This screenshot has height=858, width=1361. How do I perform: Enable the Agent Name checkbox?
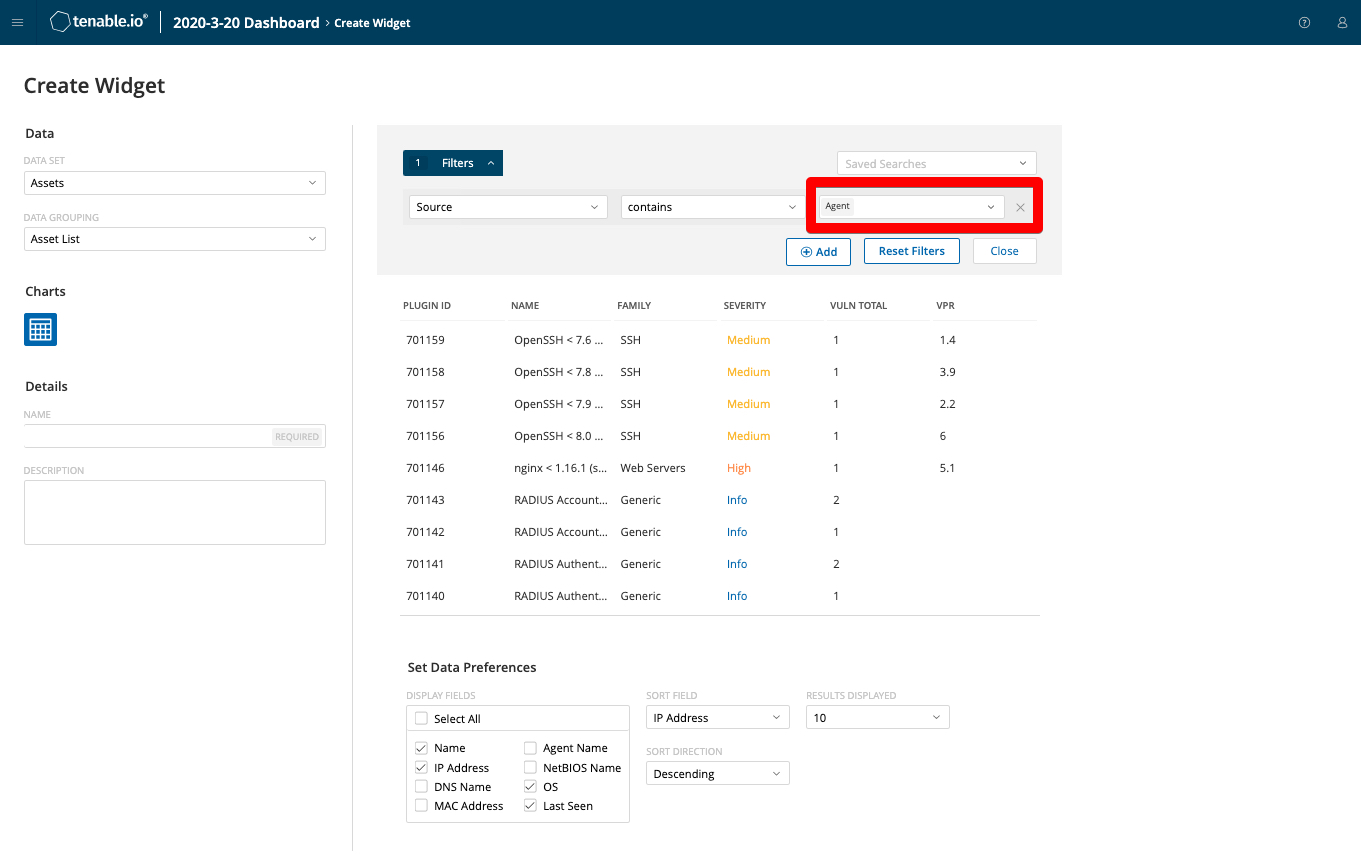(530, 748)
